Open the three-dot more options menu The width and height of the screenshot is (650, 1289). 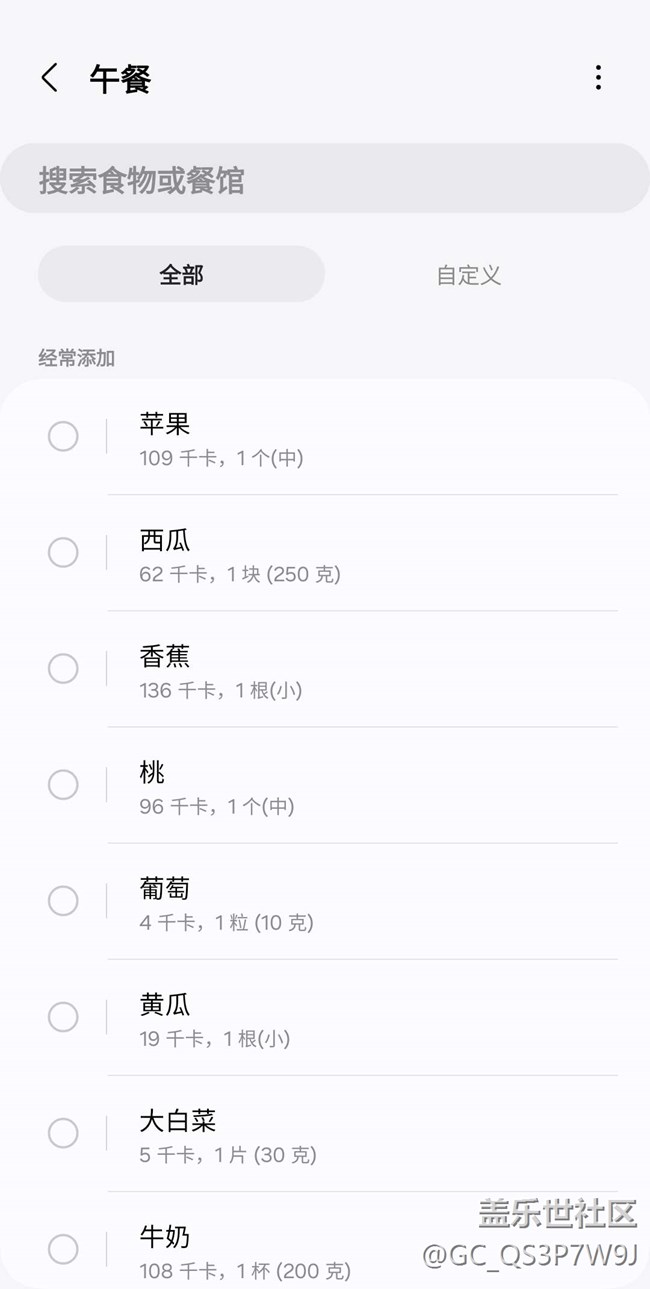tap(598, 78)
